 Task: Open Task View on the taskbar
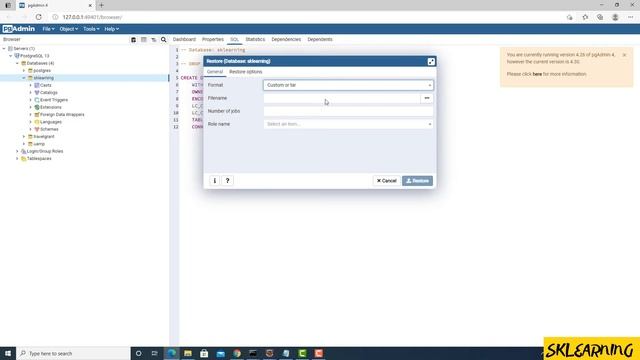click(x=154, y=353)
